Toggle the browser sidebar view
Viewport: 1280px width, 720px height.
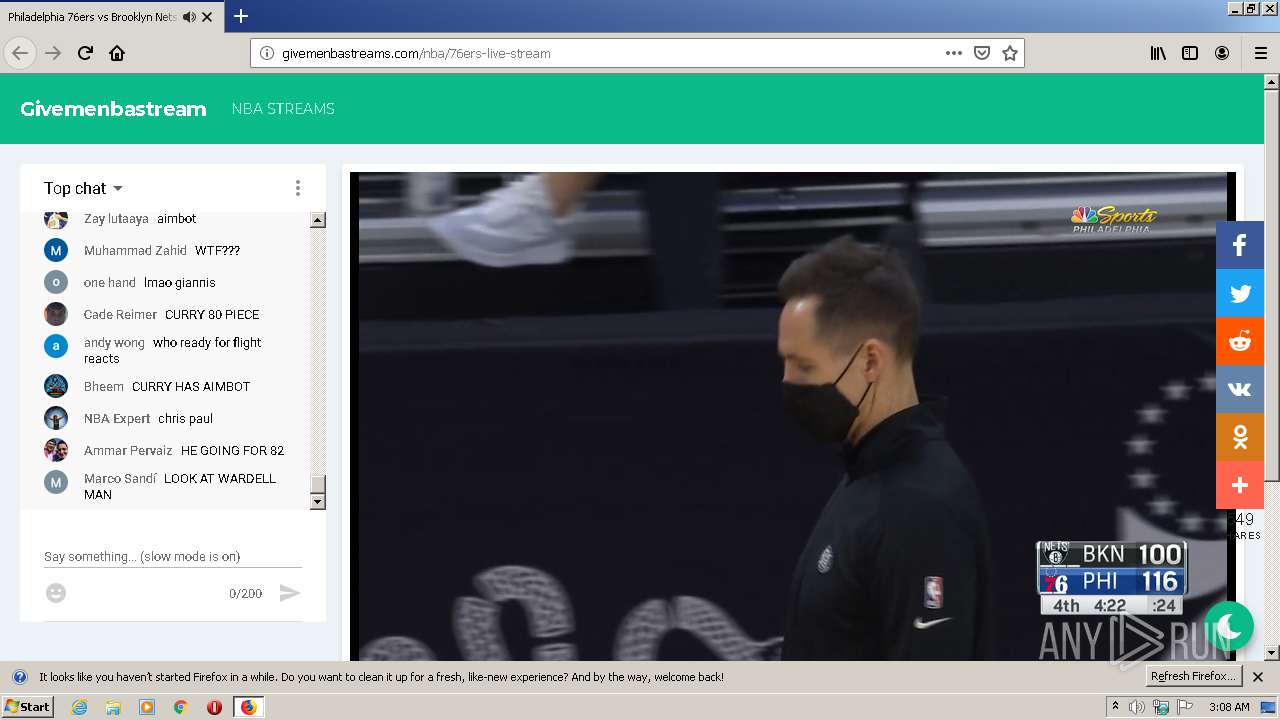pyautogui.click(x=1190, y=53)
